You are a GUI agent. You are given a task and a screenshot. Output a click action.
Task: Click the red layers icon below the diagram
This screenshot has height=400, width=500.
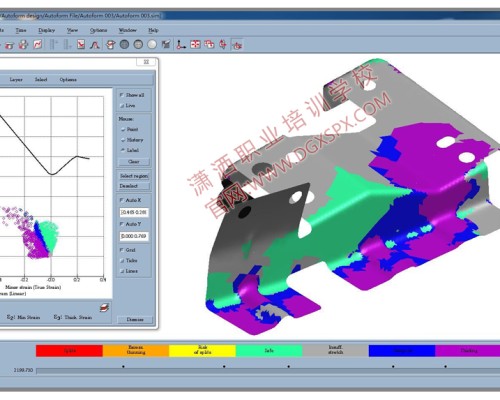[x=105, y=307]
